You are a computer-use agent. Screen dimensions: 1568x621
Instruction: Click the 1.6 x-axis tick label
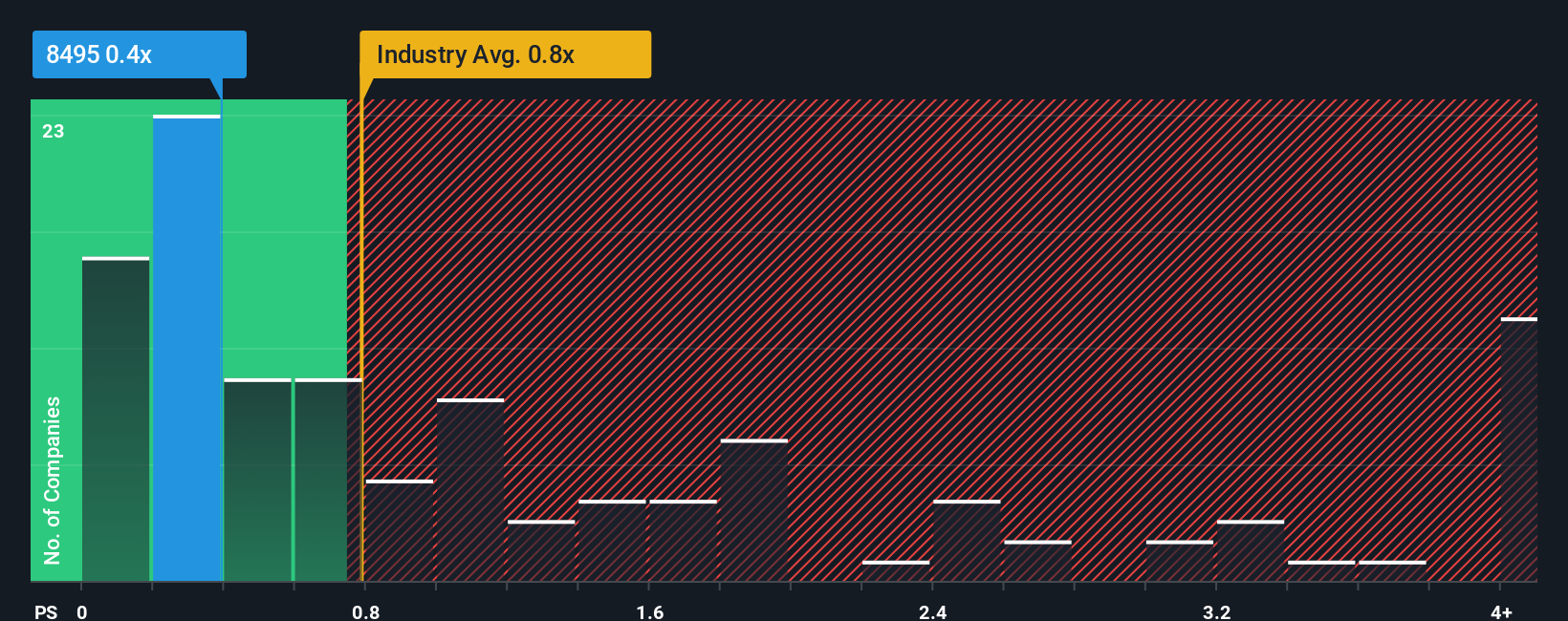coord(650,611)
